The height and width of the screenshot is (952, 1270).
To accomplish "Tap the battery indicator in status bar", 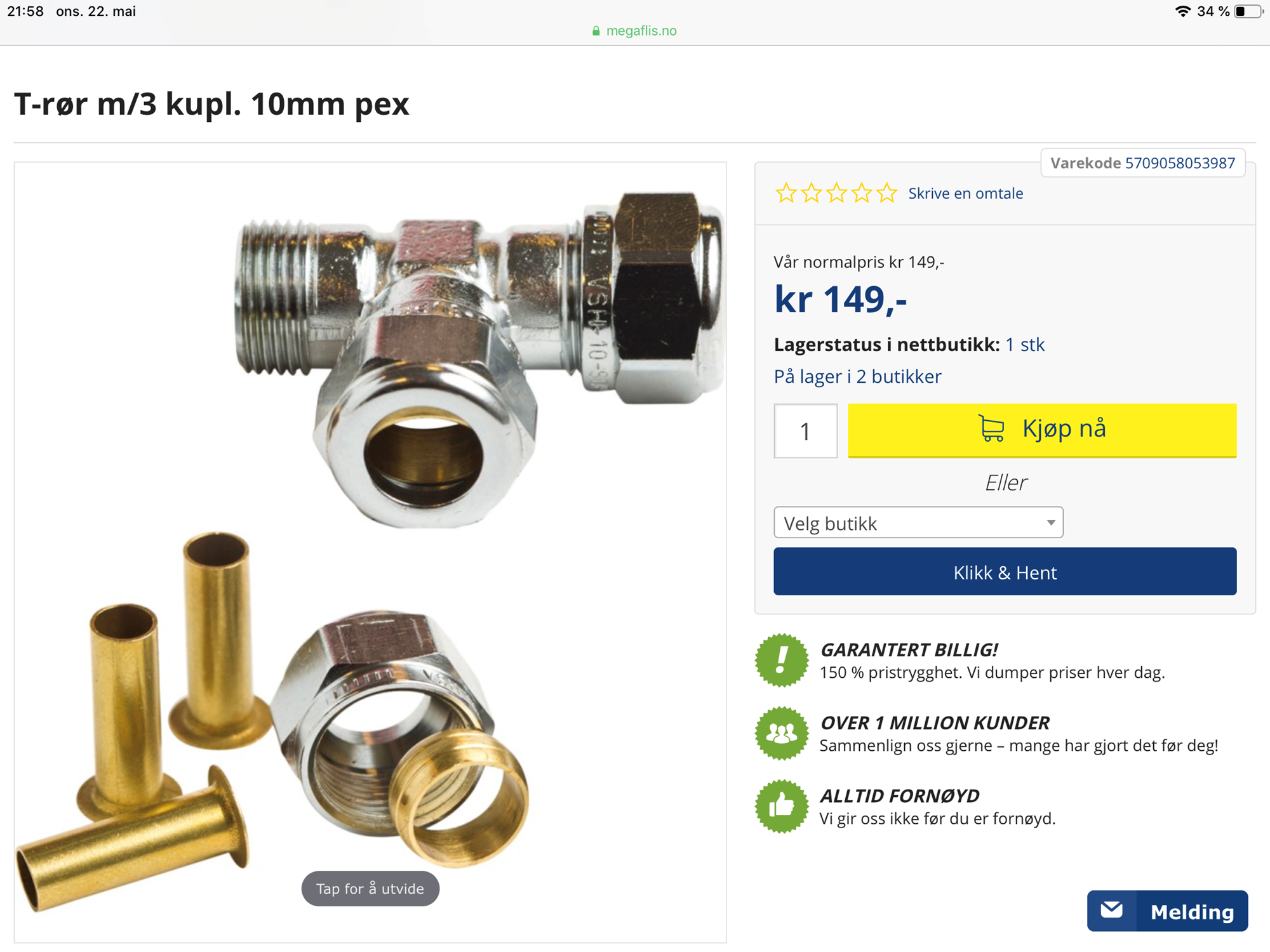I will [x=1248, y=11].
